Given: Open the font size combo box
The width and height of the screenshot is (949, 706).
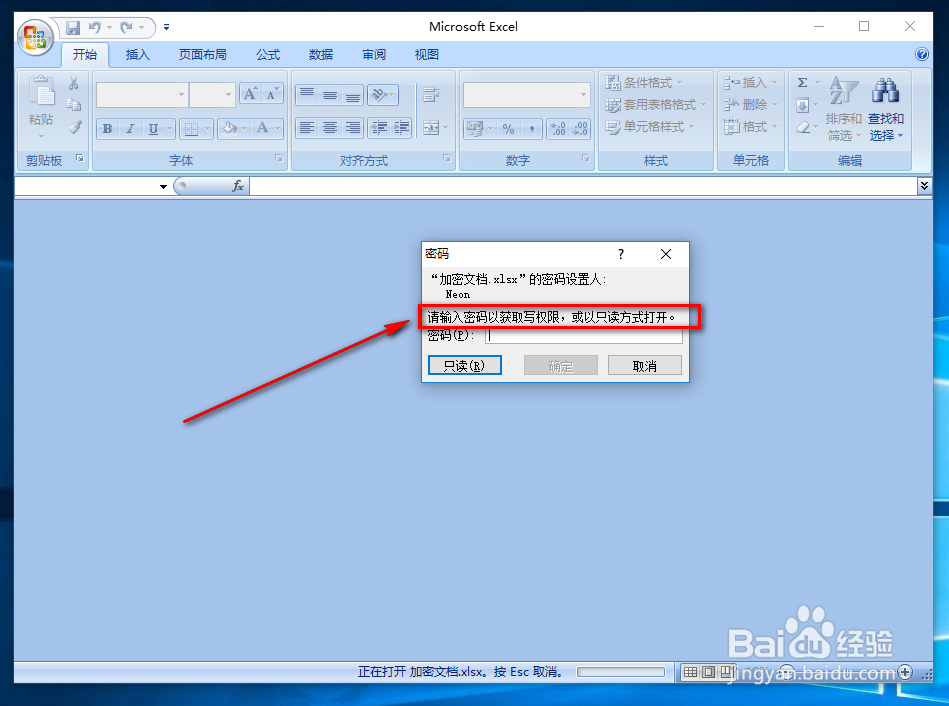Looking at the screenshot, I should tap(212, 94).
